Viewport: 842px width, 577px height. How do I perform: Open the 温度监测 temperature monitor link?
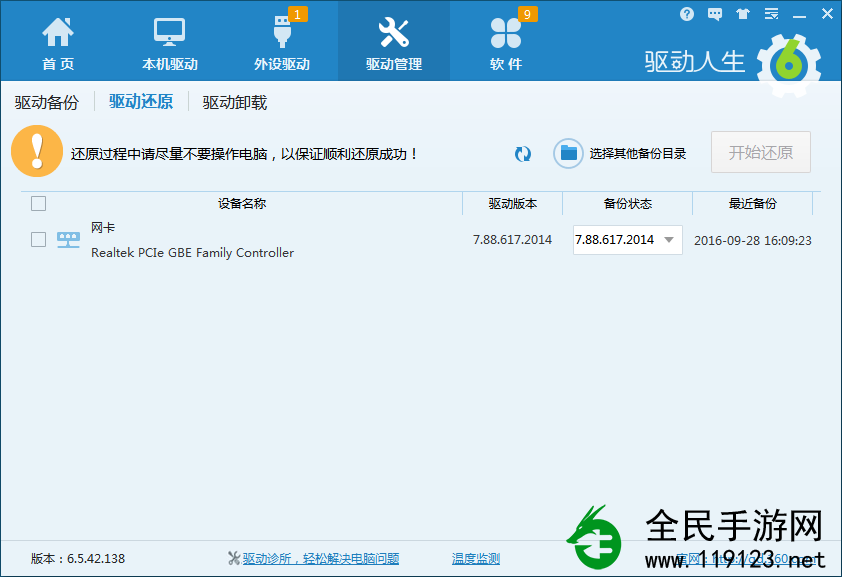pyautogui.click(x=476, y=558)
